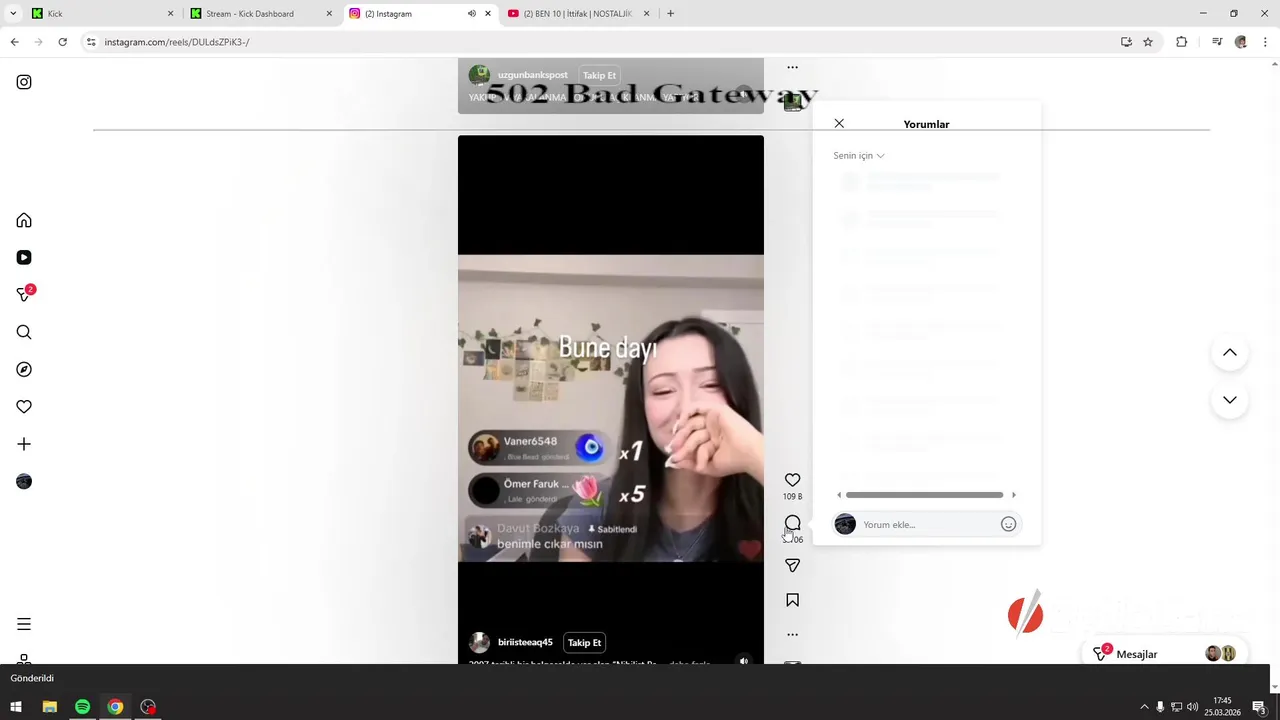Viewport: 1280px width, 720px height.
Task: Open the Windows notification center
Action: 1260,707
